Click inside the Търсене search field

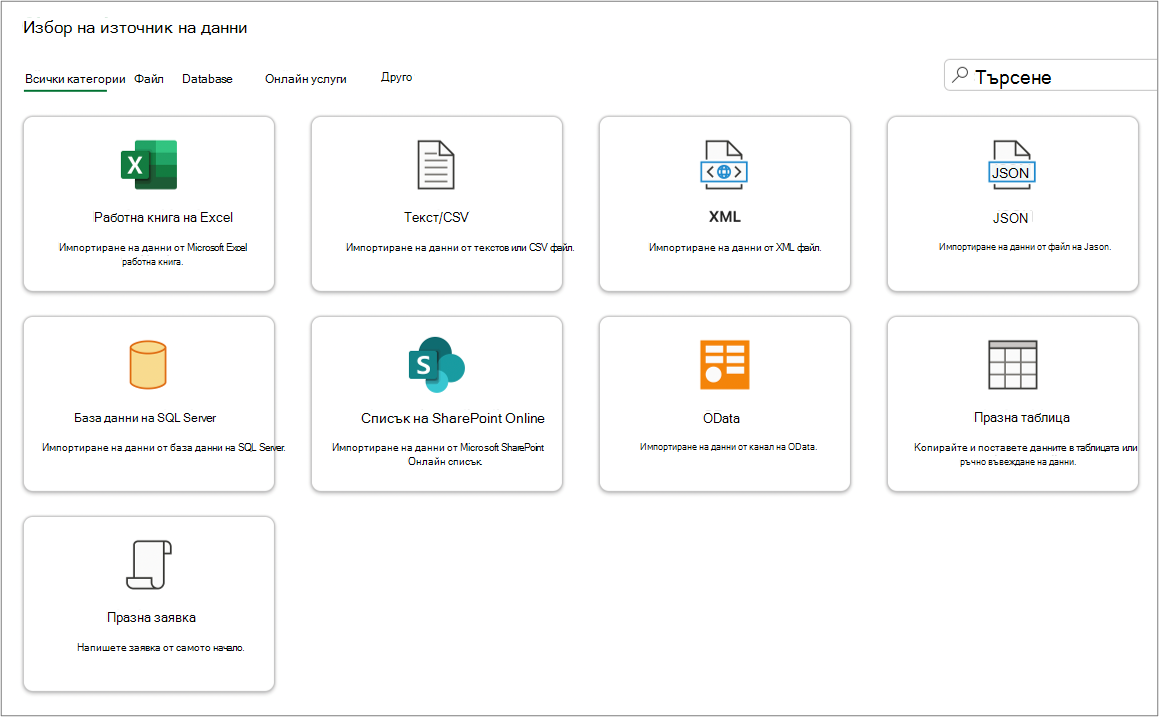pyautogui.click(x=1051, y=75)
